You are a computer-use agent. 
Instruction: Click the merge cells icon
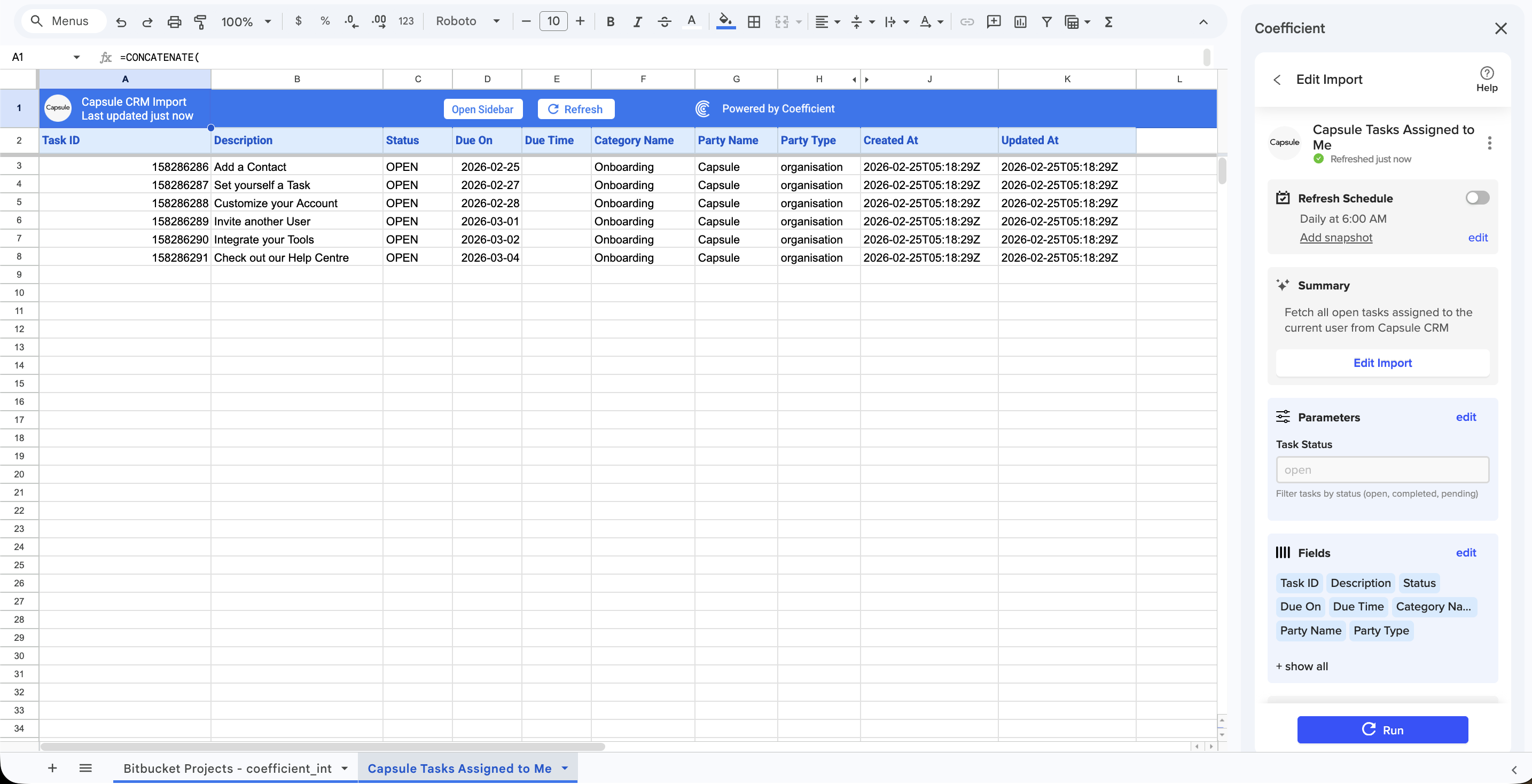781,22
